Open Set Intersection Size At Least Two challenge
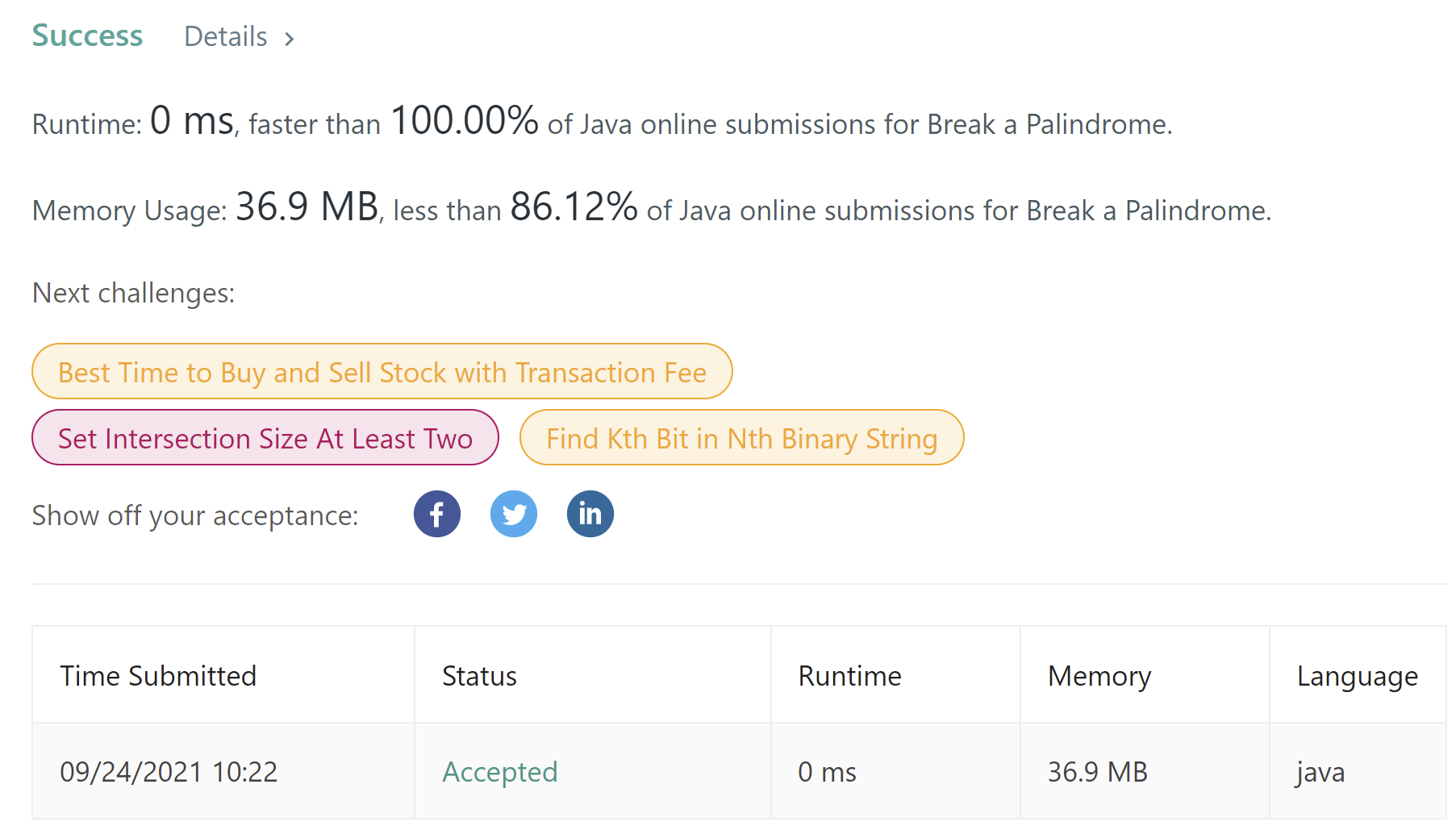The height and width of the screenshot is (826, 1456). point(265,438)
